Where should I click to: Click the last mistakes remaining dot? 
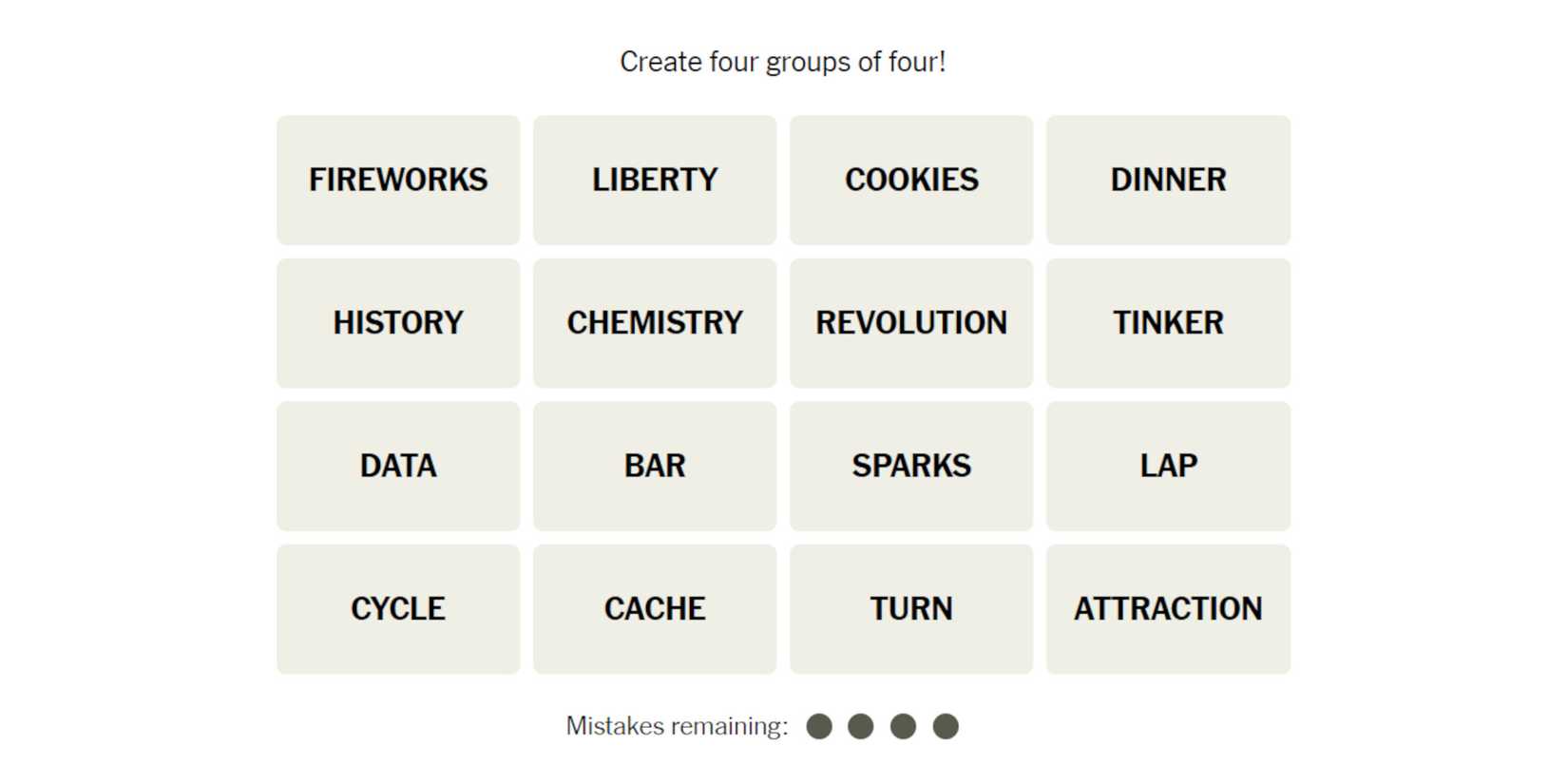(x=946, y=727)
